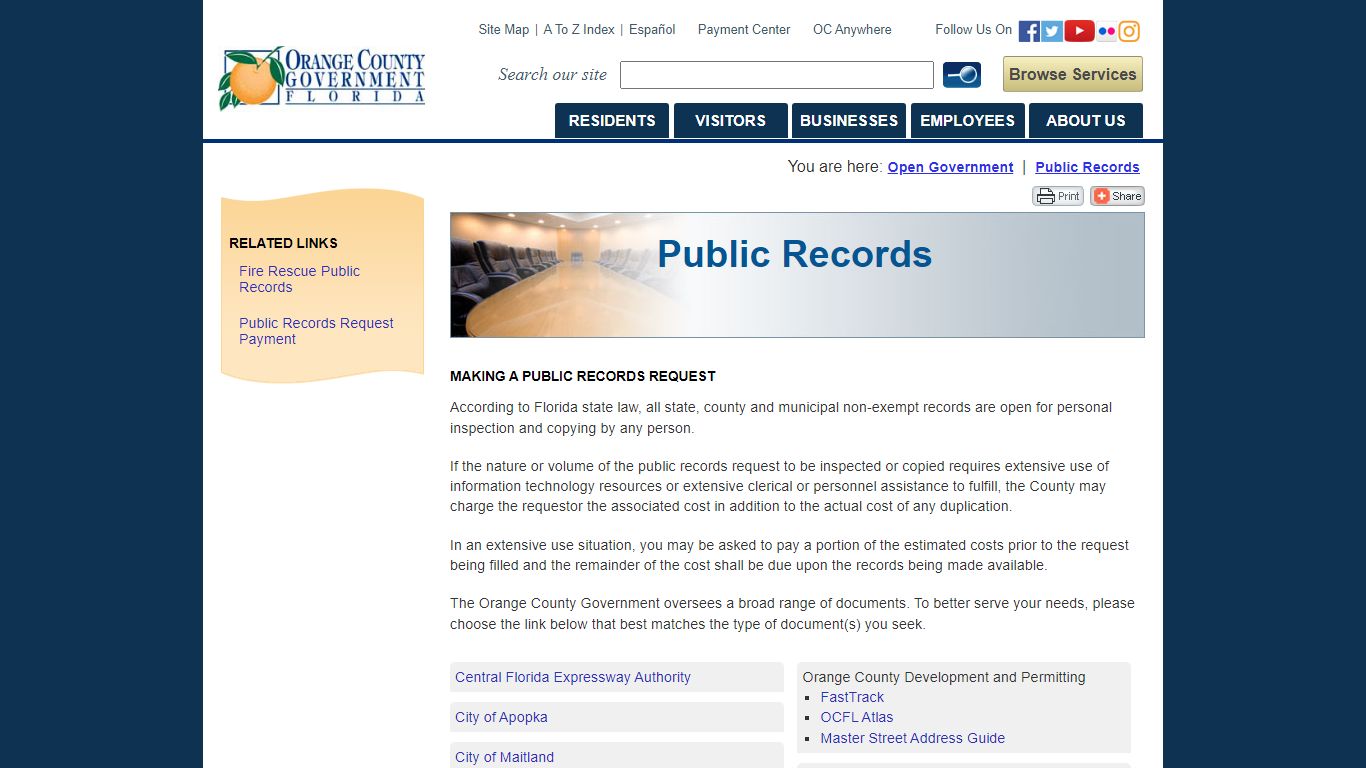Switch to Español

click(652, 30)
